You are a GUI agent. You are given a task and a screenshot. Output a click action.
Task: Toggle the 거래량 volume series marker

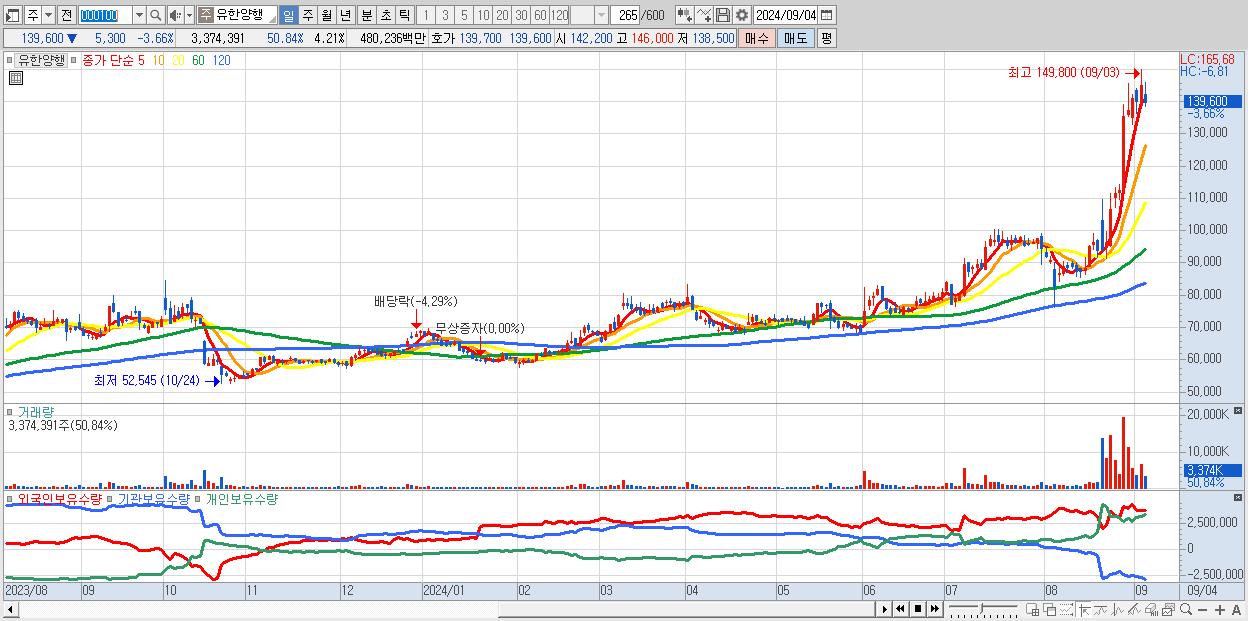pos(9,412)
